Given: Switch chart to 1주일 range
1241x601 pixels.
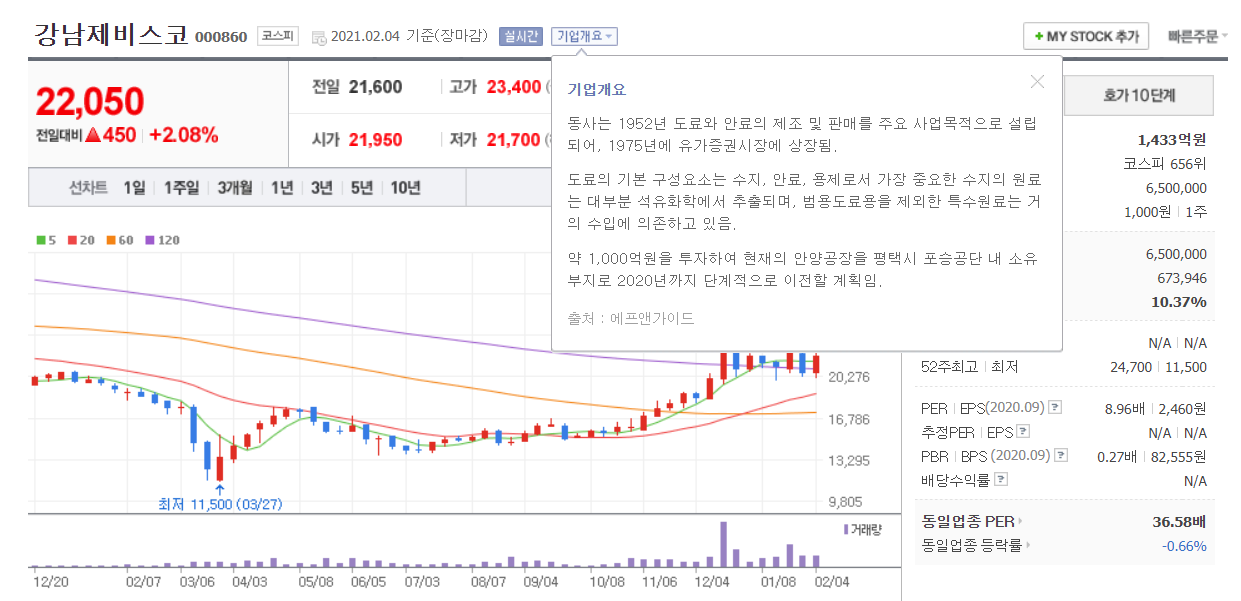Looking at the screenshot, I should (181, 187).
